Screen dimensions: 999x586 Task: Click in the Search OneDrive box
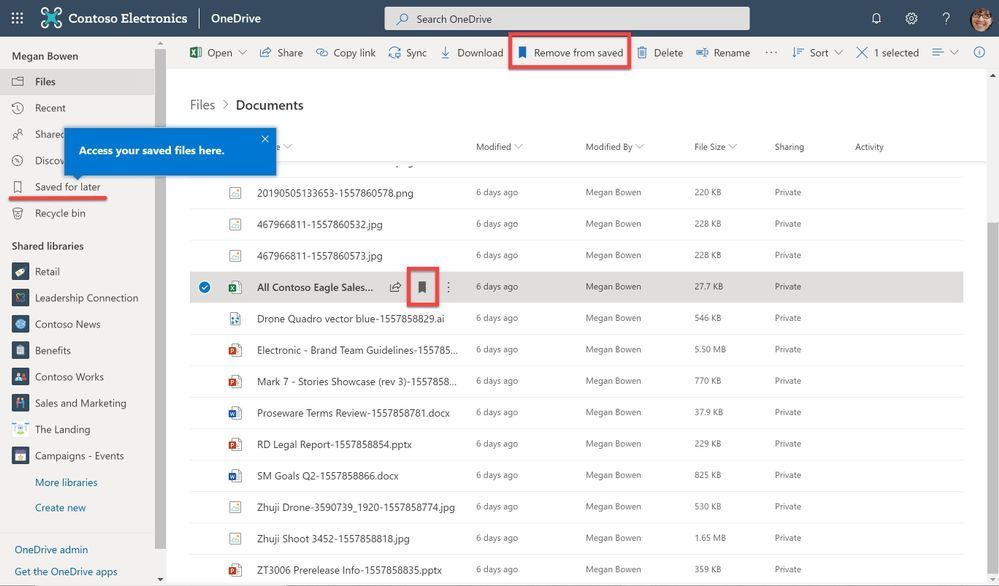[x=567, y=18]
